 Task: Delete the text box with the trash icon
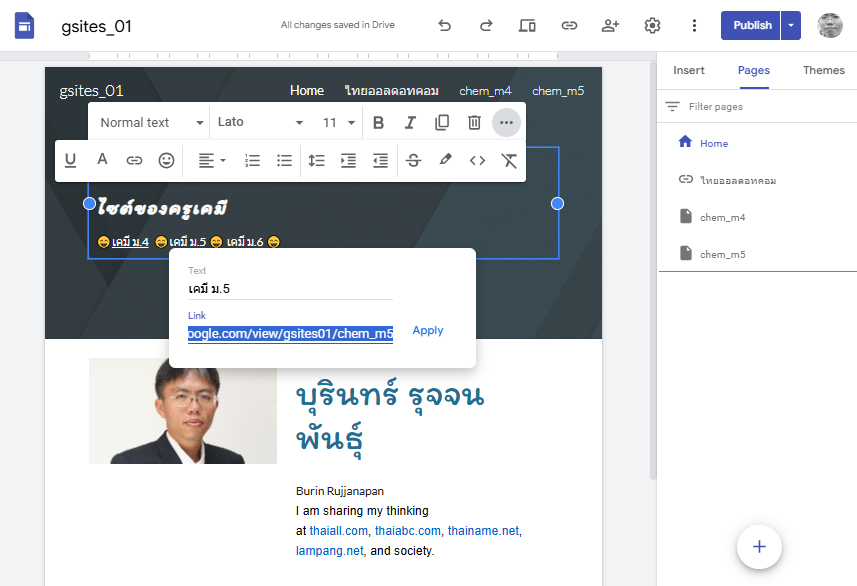474,122
